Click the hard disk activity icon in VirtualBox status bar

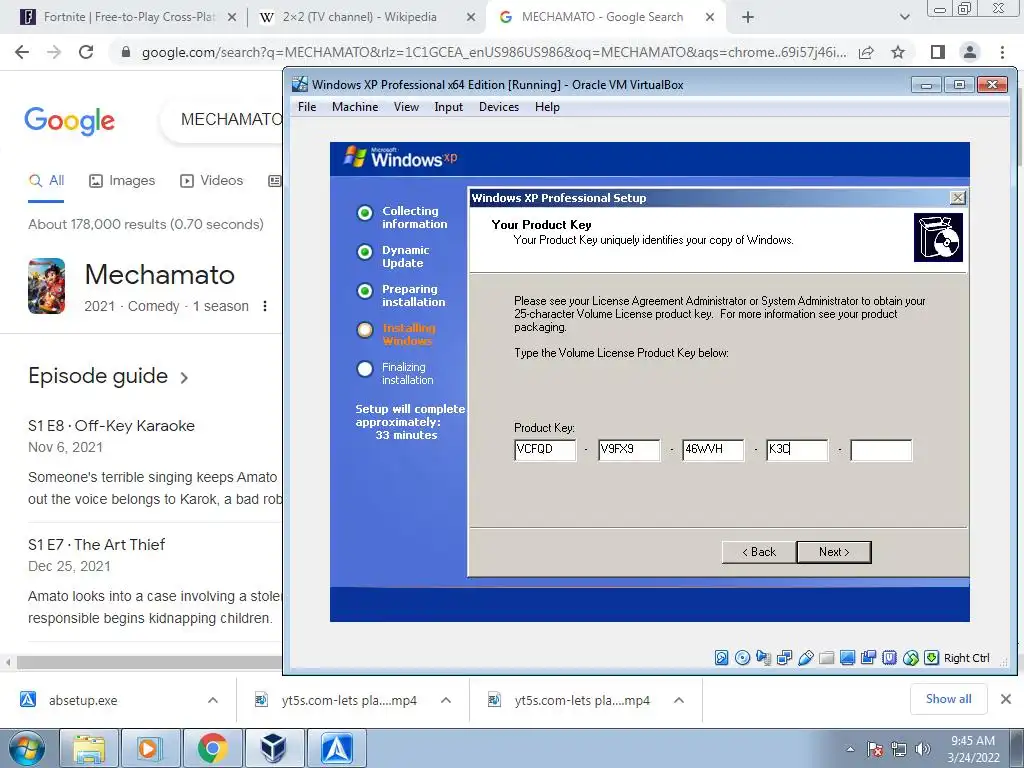tap(722, 658)
